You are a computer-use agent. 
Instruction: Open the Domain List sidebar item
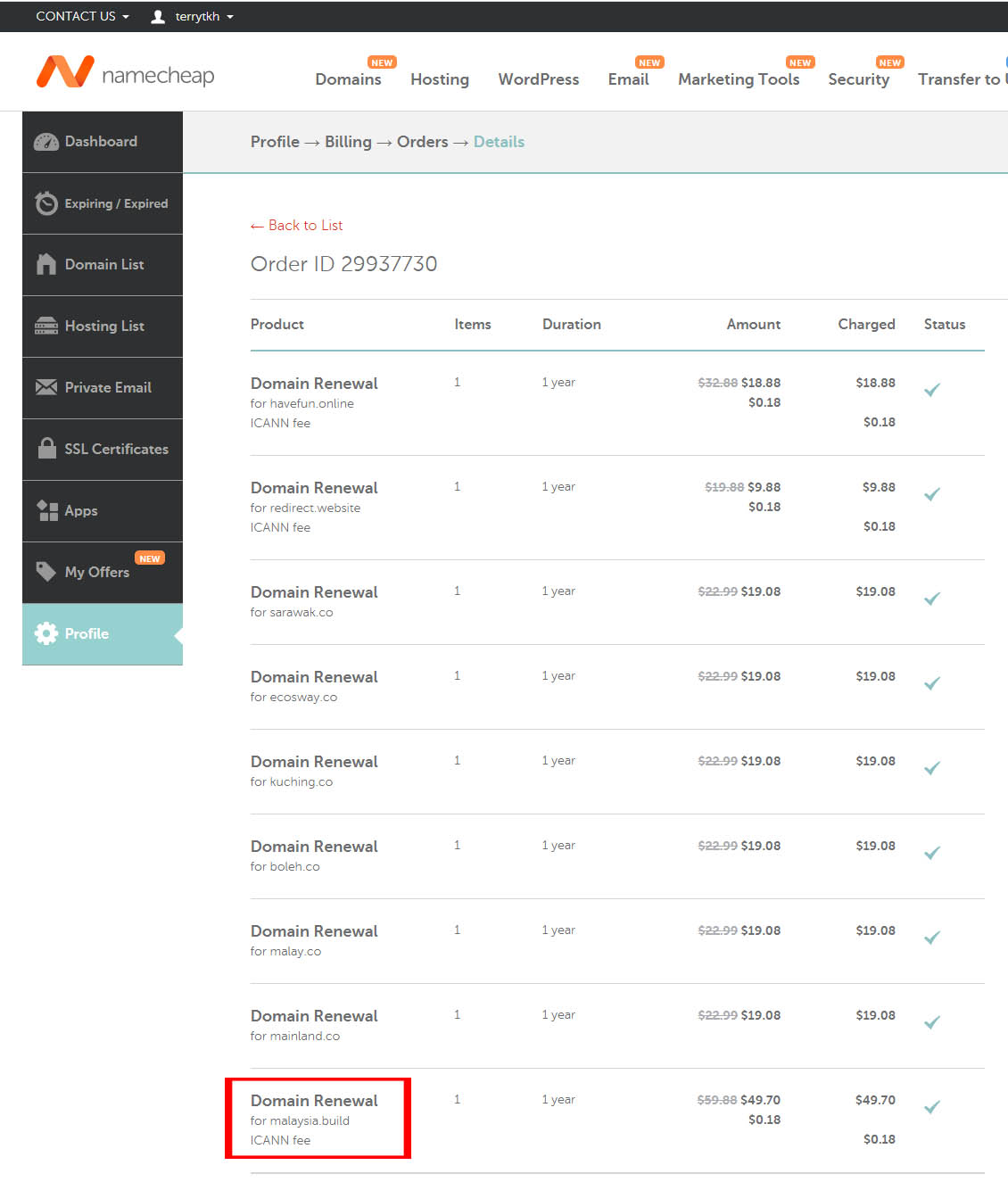[103, 265]
